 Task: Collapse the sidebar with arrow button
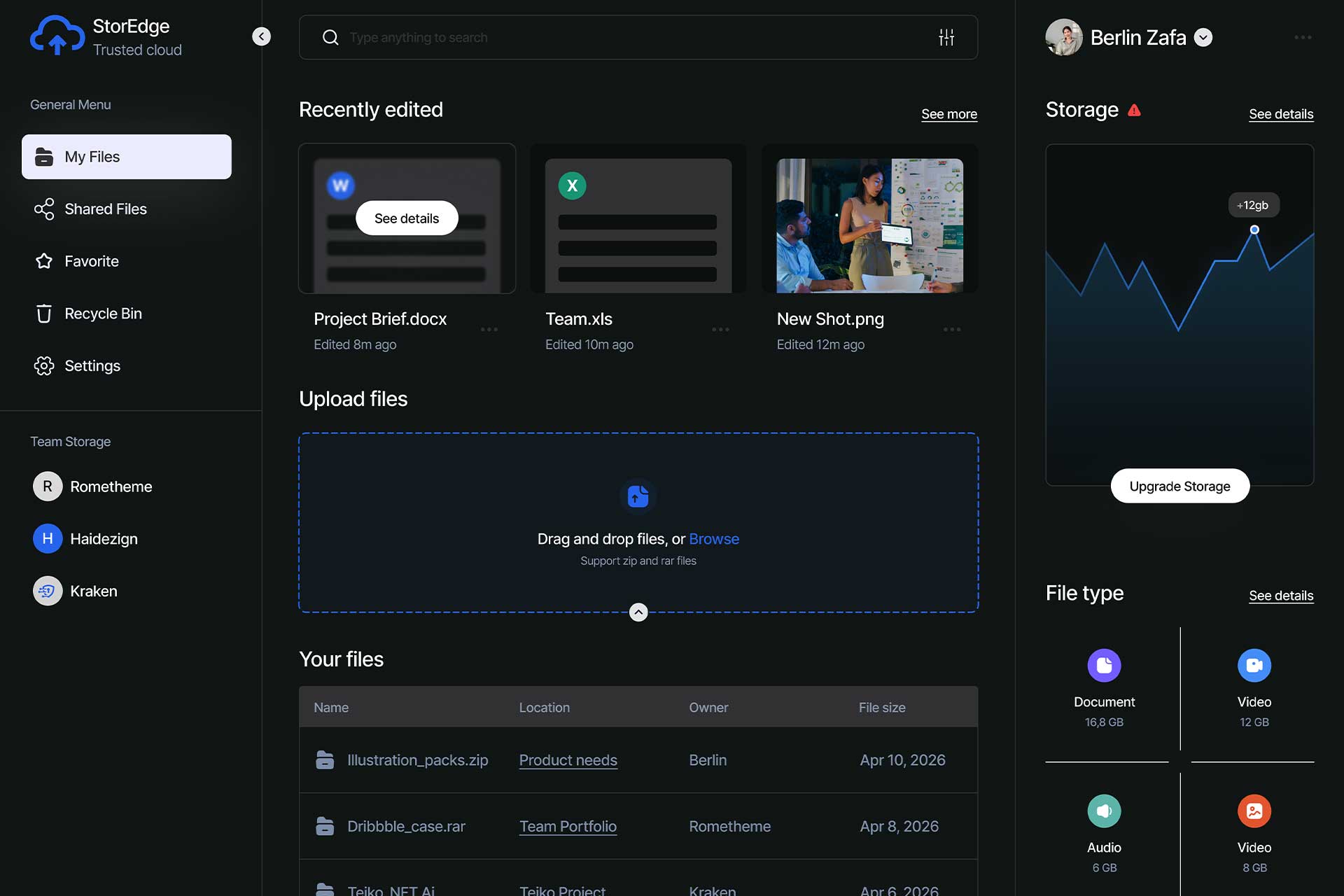[261, 36]
